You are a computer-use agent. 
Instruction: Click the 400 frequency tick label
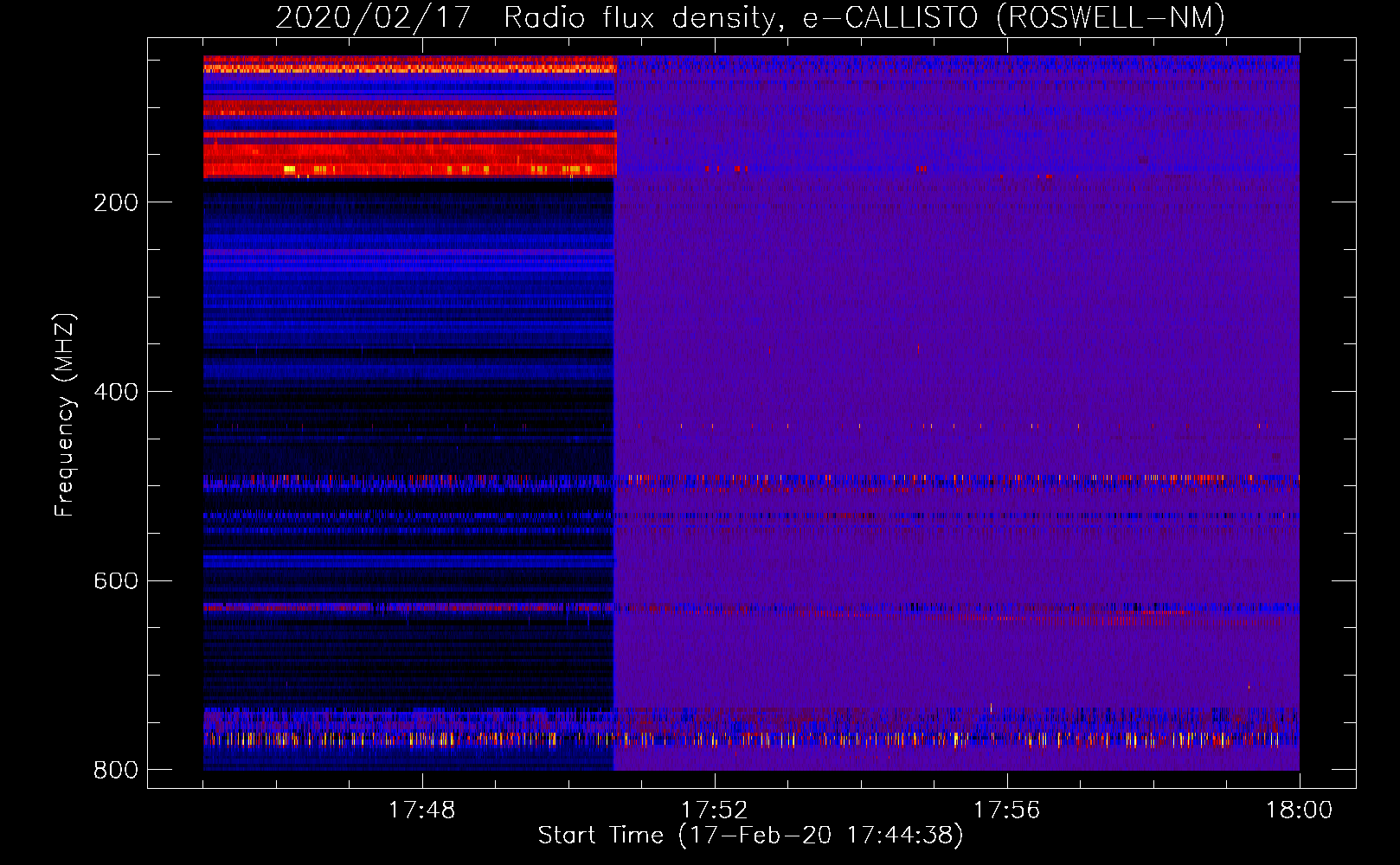[x=116, y=393]
